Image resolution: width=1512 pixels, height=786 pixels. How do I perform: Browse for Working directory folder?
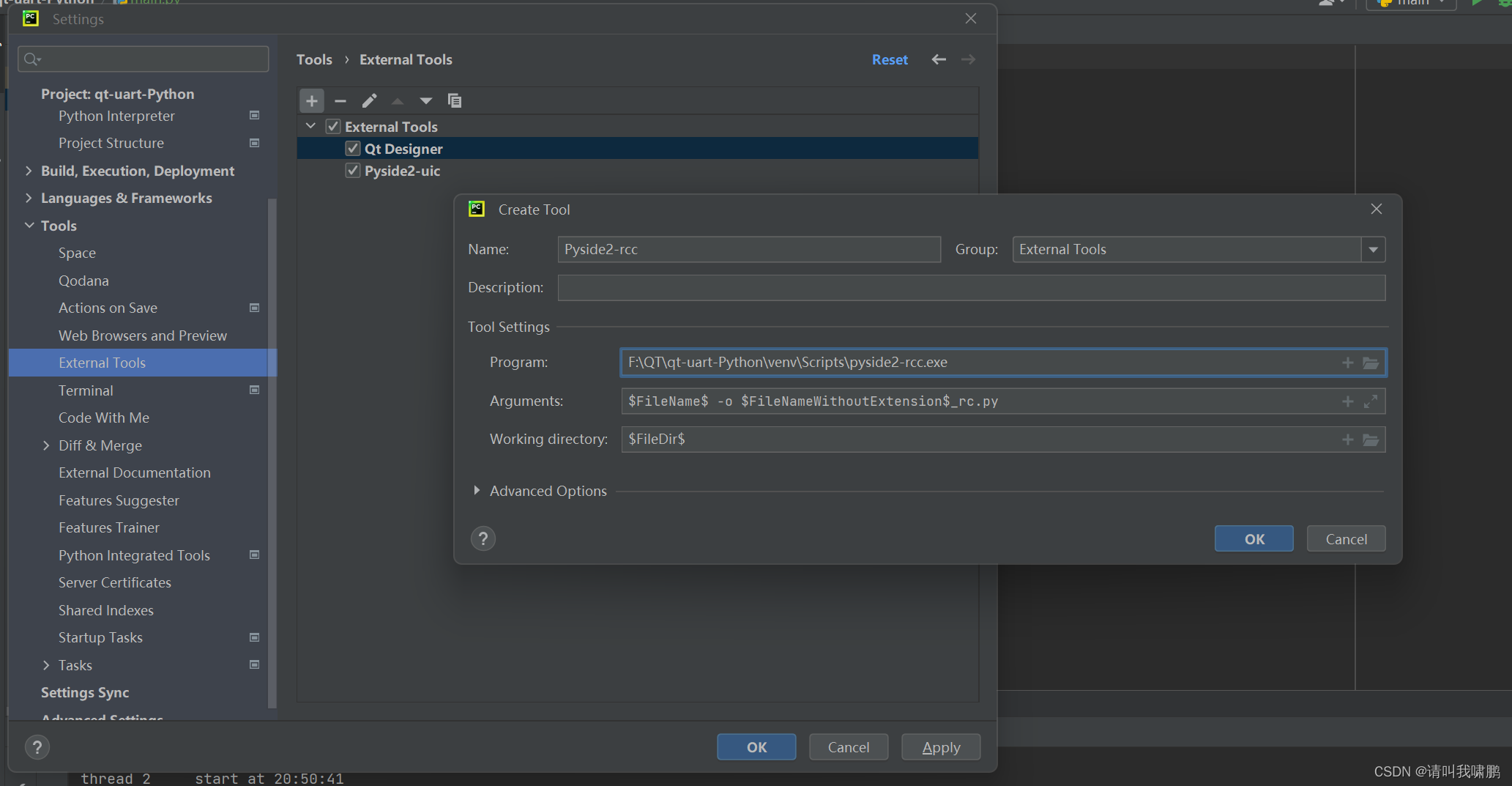(x=1371, y=440)
